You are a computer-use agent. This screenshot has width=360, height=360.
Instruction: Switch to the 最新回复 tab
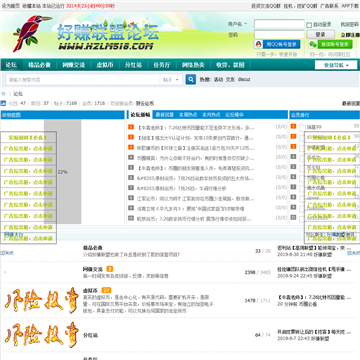(x=164, y=115)
